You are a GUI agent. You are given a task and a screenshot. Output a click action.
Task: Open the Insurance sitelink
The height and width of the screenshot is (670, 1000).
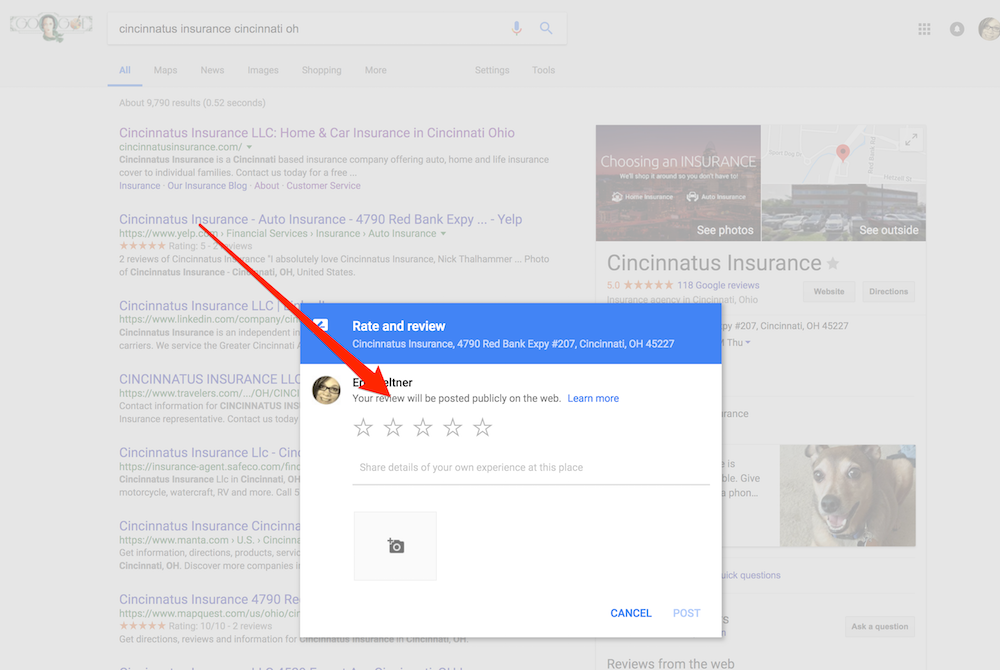click(x=140, y=186)
